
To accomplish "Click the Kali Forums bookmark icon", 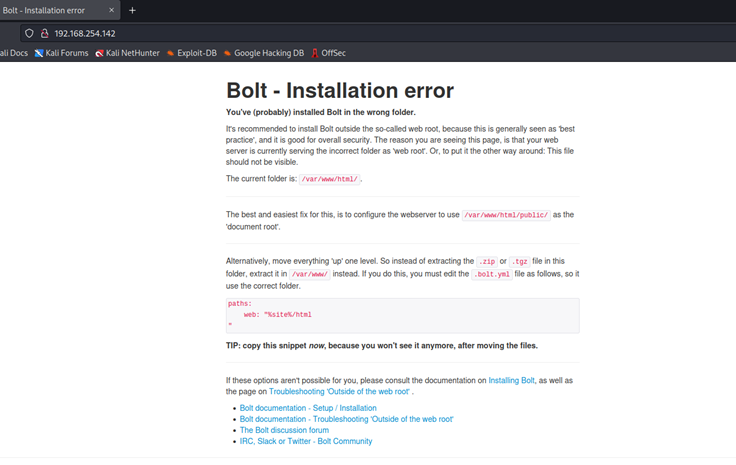I will tap(39, 53).
